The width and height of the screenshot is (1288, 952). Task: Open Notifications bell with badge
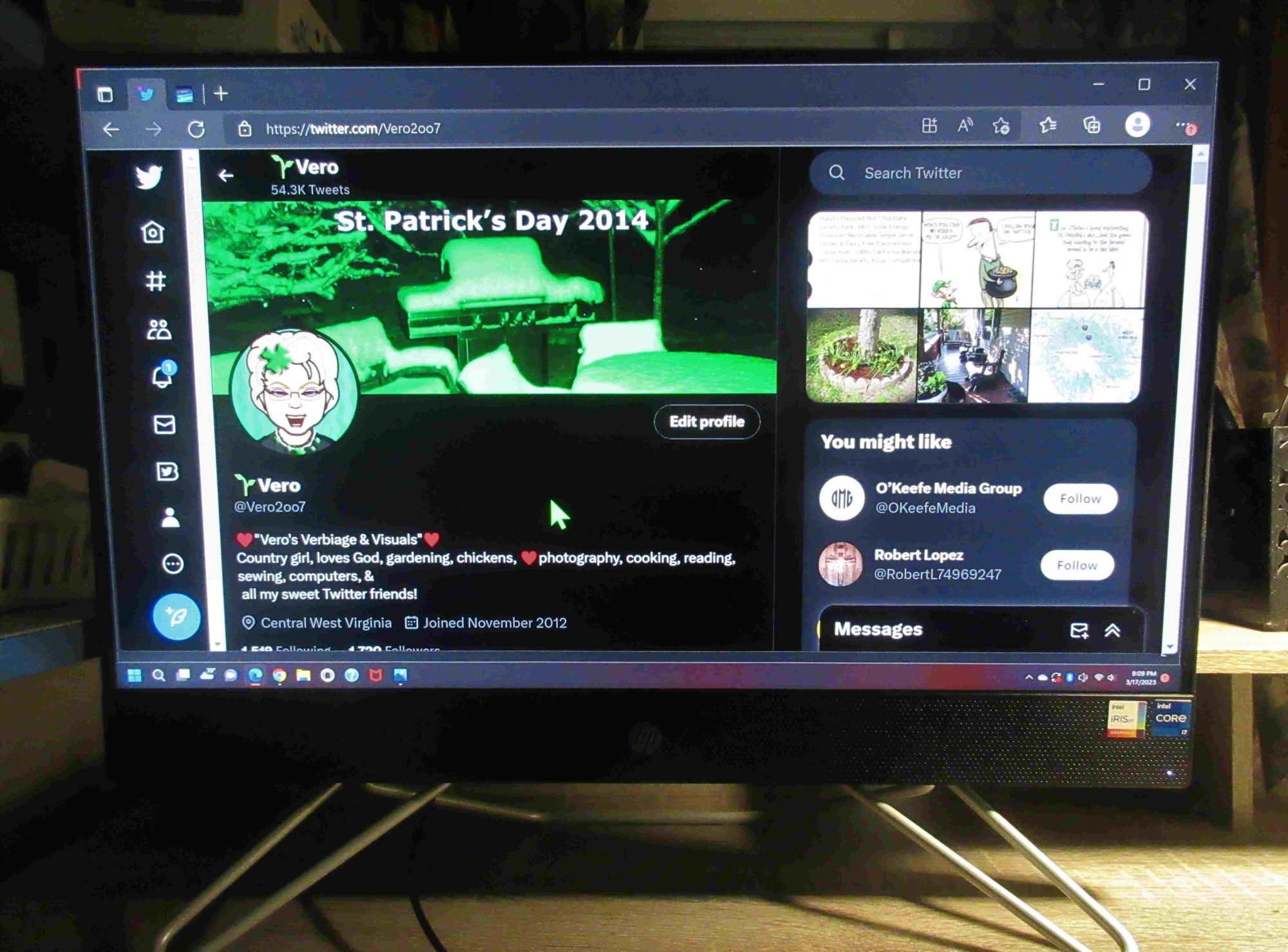click(x=162, y=375)
